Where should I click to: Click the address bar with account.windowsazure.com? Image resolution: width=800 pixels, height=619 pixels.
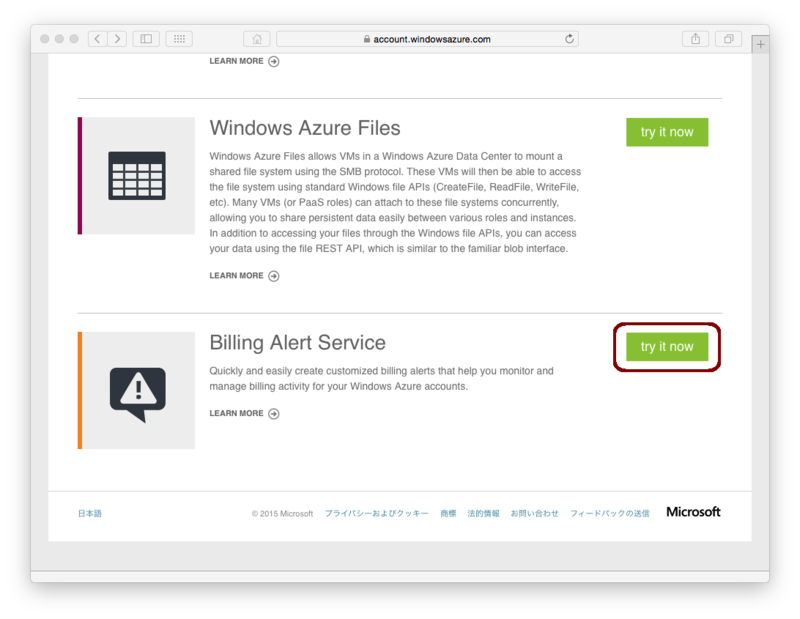[427, 39]
